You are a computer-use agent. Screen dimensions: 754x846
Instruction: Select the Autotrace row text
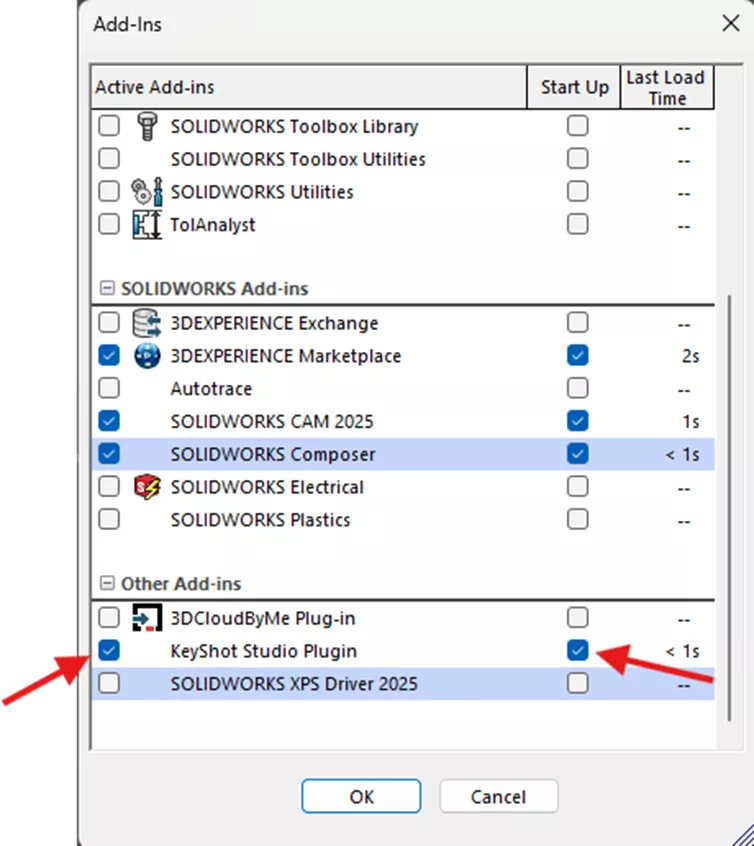tap(211, 389)
